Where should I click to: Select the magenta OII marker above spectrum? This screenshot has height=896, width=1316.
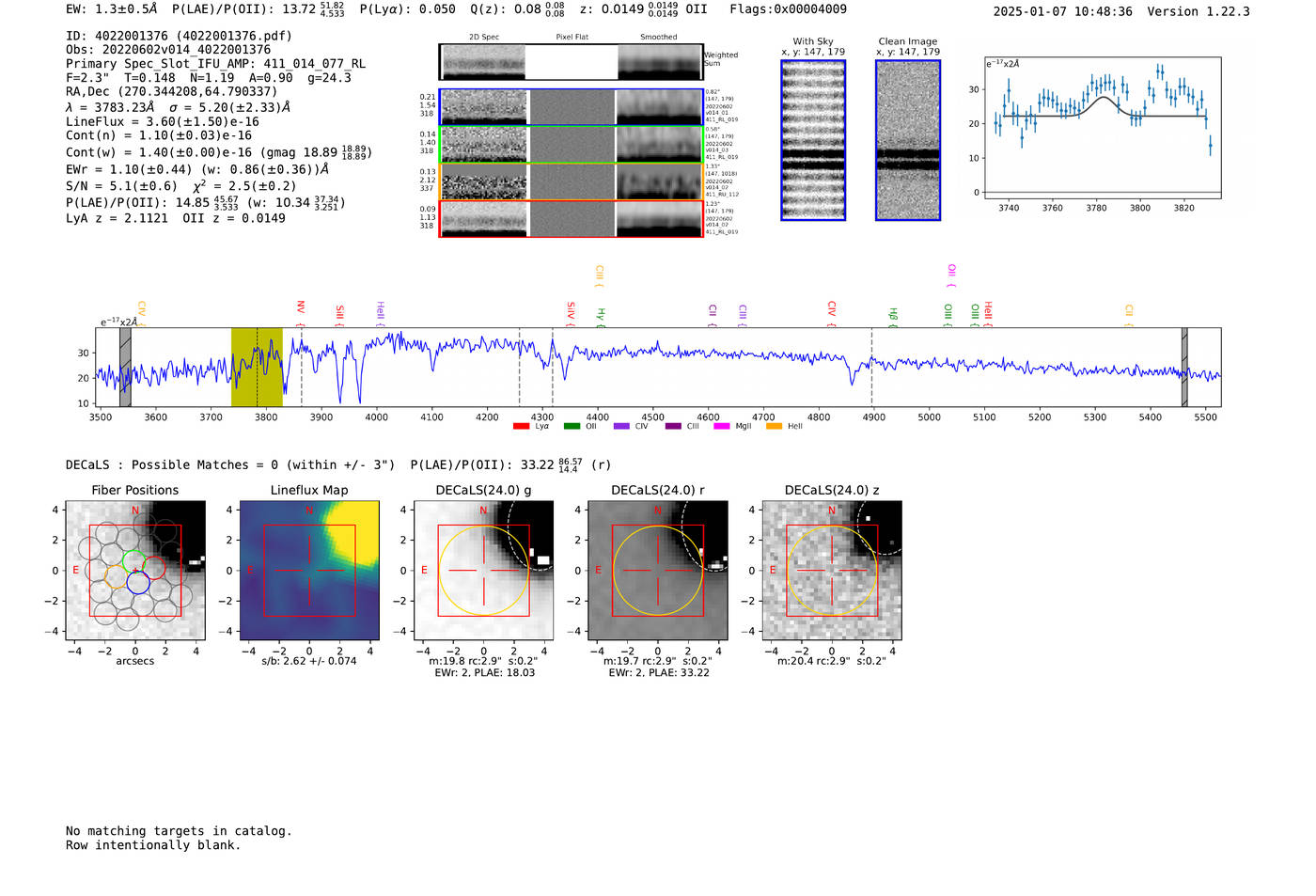tap(951, 275)
